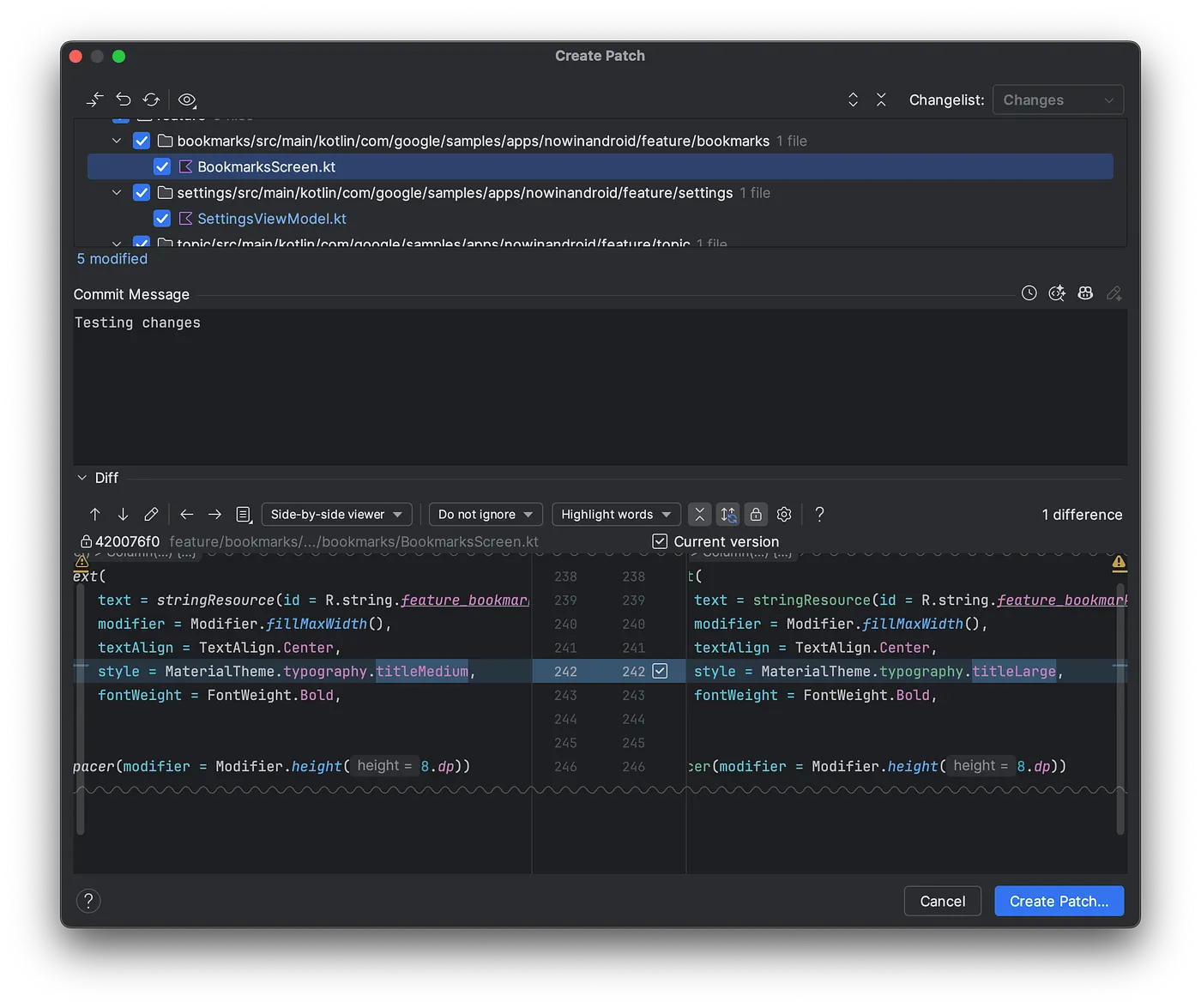Click in the Commit Message text area
The height and width of the screenshot is (1008, 1201).
pyautogui.click(x=600, y=386)
